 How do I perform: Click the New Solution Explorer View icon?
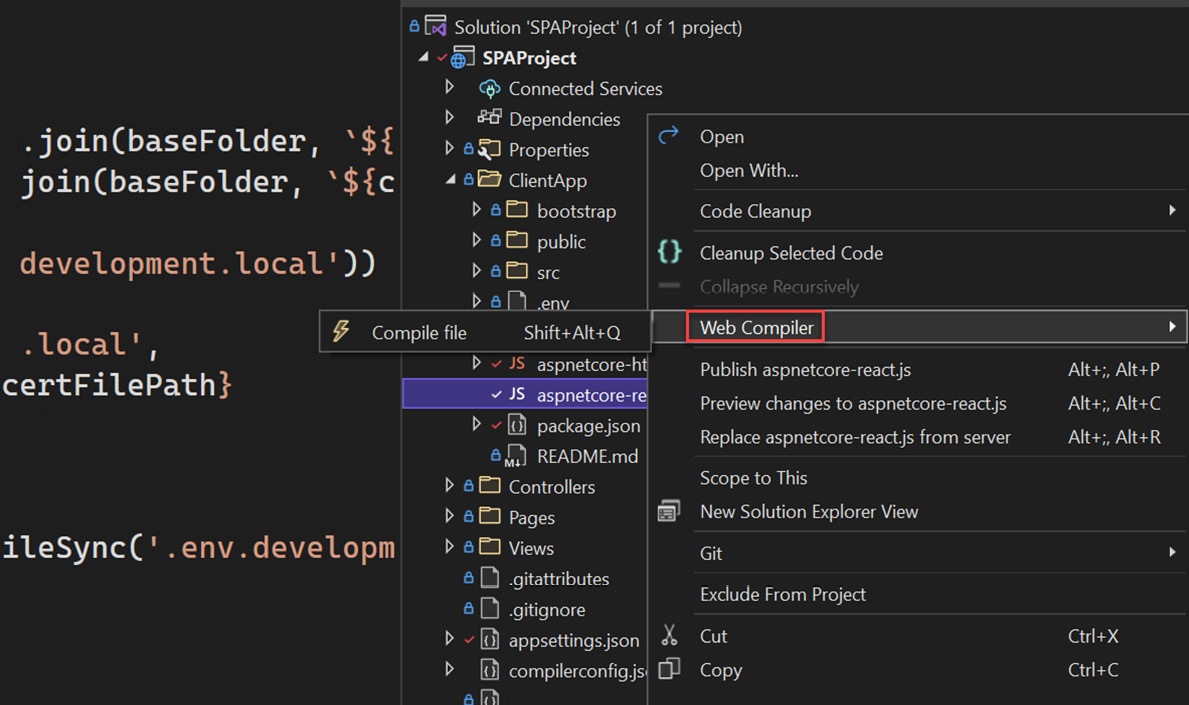tap(669, 511)
